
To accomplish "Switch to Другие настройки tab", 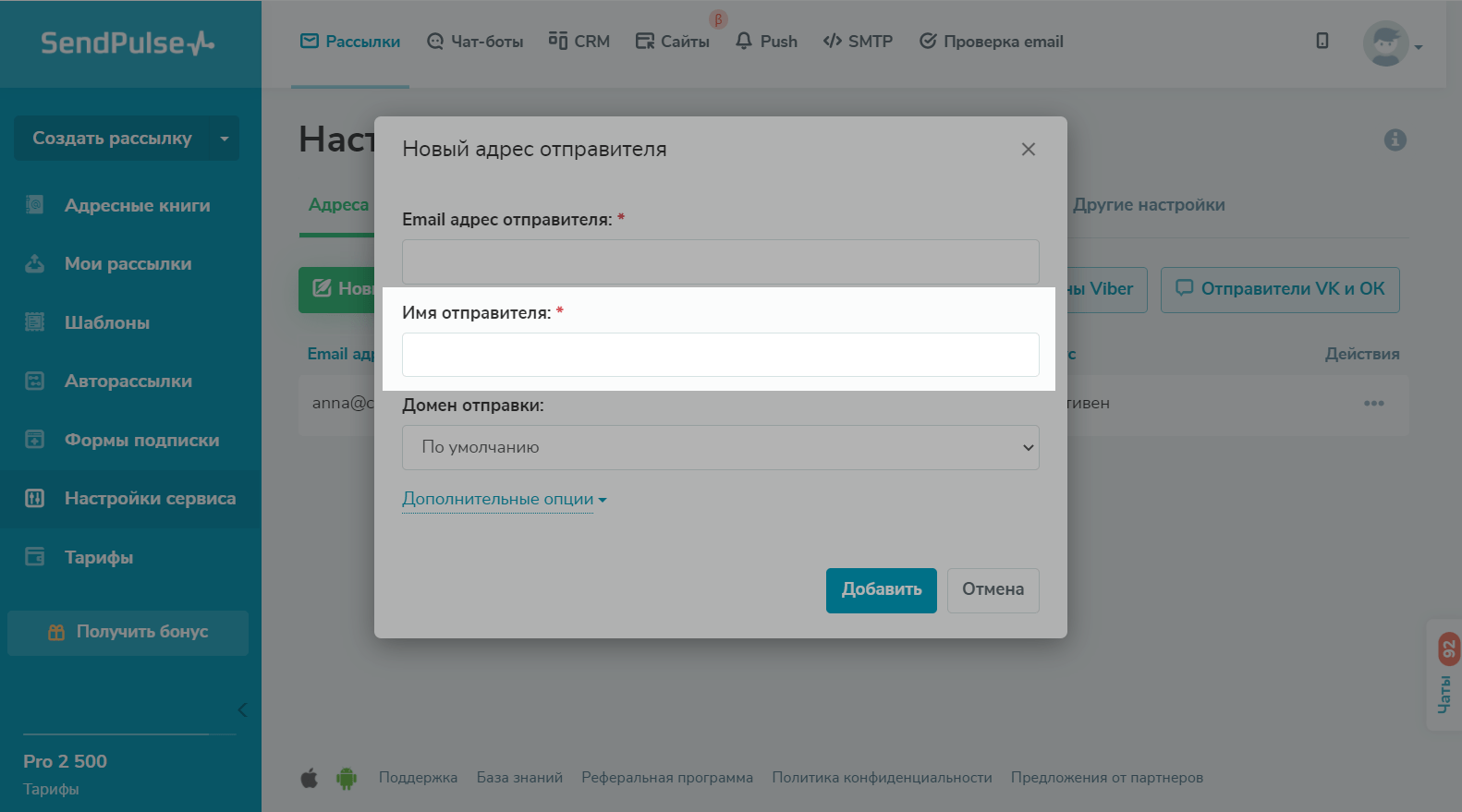I will (1148, 205).
